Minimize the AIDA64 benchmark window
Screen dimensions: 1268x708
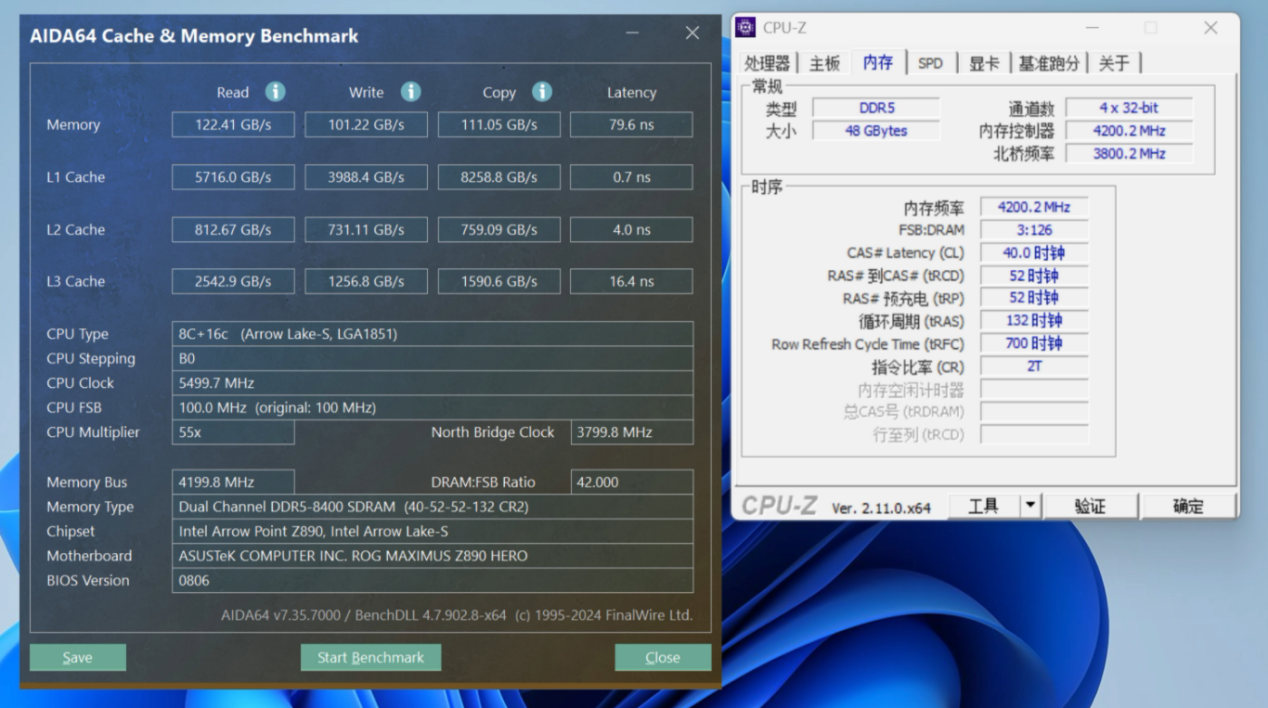(632, 33)
